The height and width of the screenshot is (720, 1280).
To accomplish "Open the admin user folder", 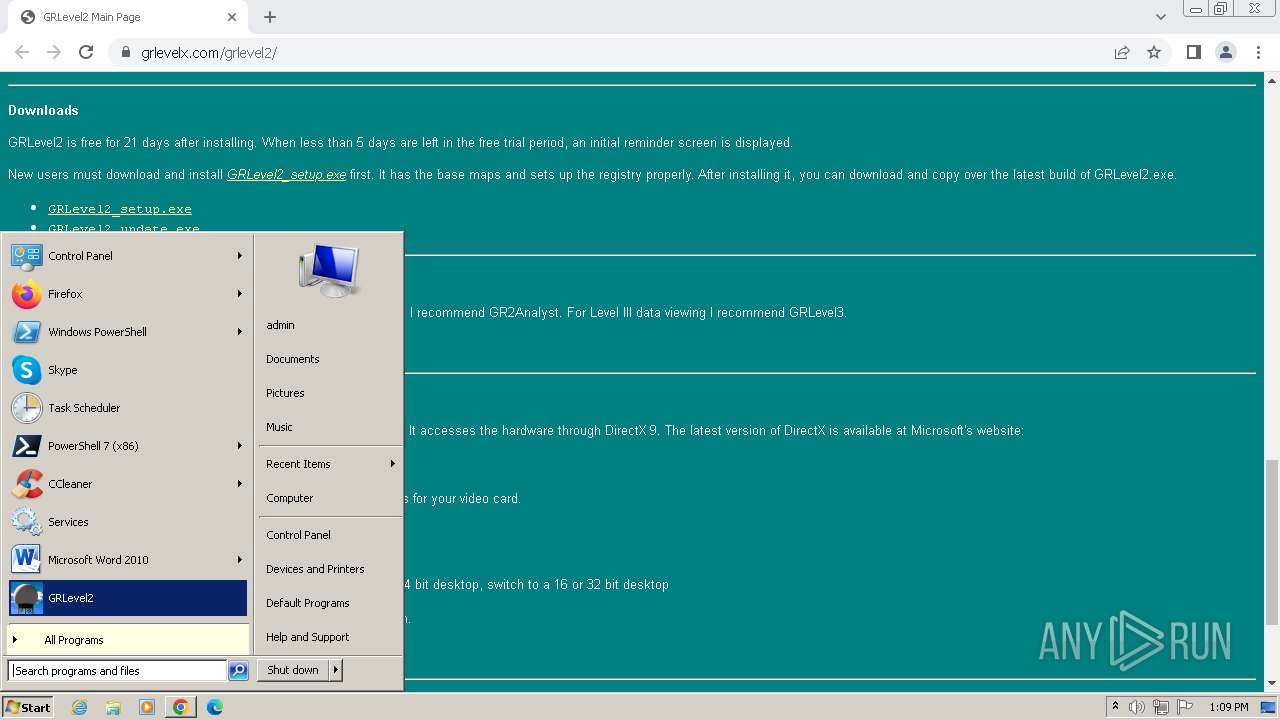I will [x=280, y=325].
